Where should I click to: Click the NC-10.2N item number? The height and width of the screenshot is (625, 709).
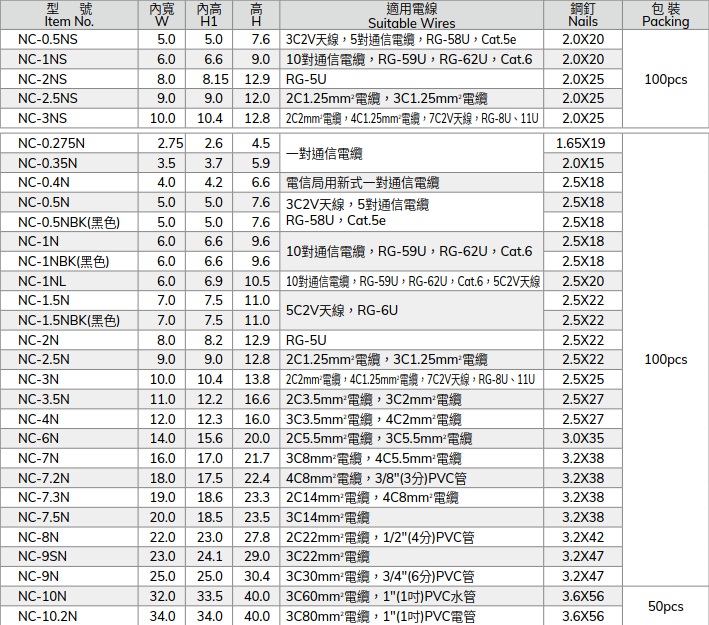[x=47, y=616]
